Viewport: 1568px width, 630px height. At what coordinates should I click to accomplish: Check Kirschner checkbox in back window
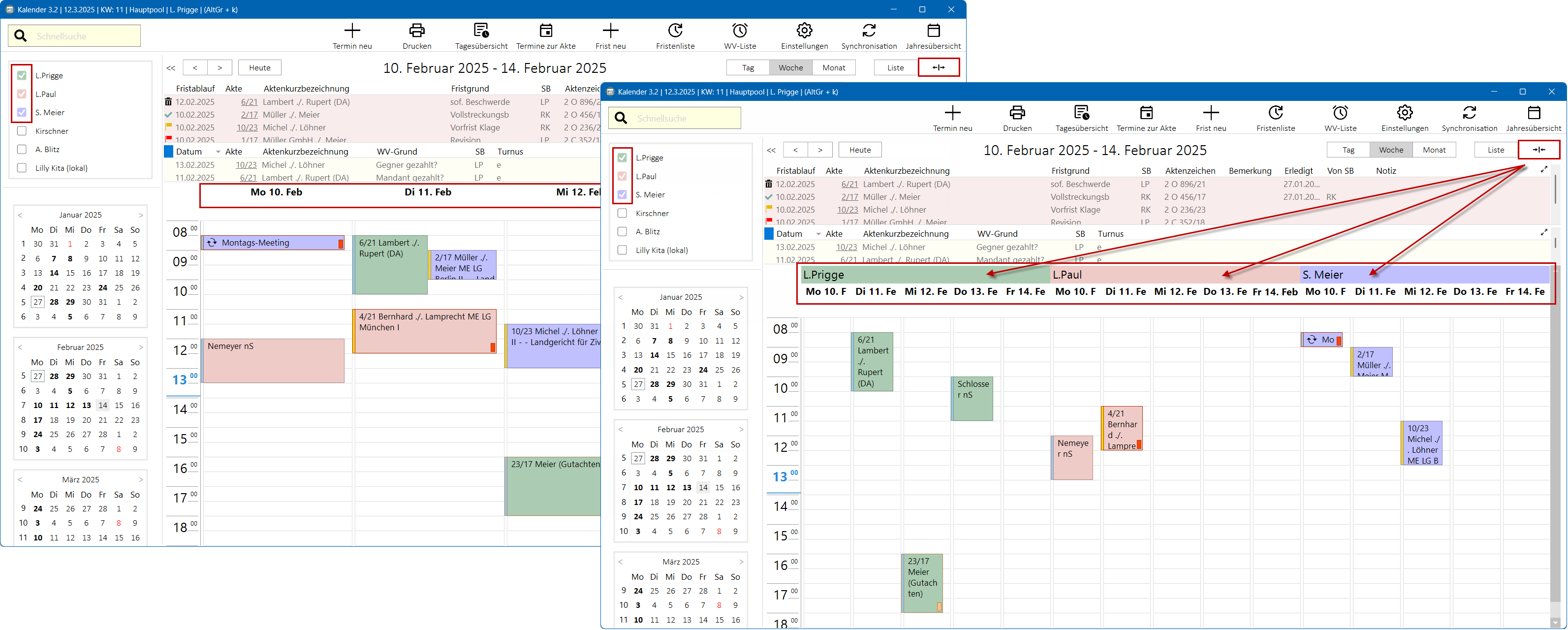[x=22, y=131]
